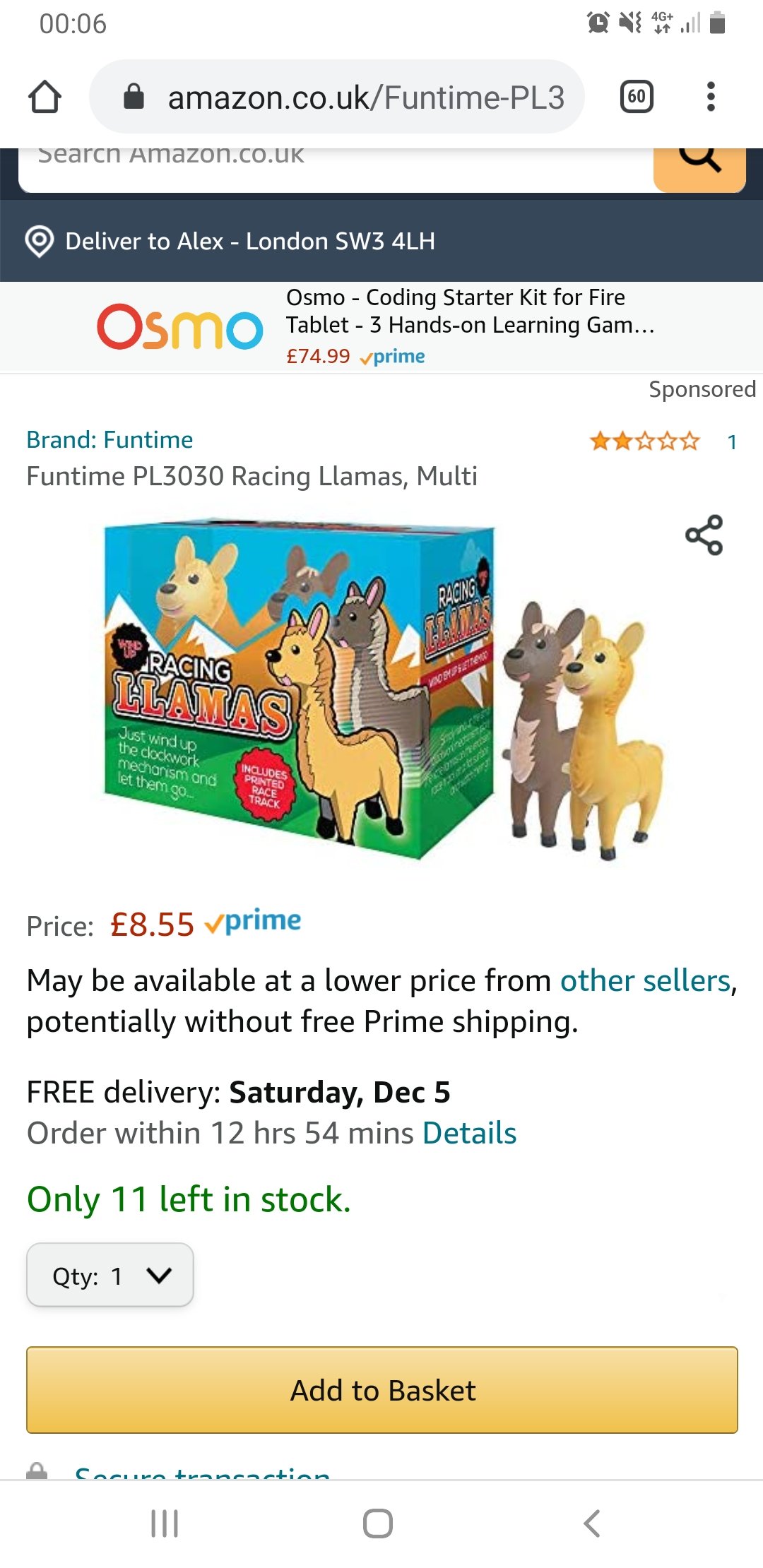763x1568 pixels.
Task: Open the other sellers link
Action: (645, 980)
